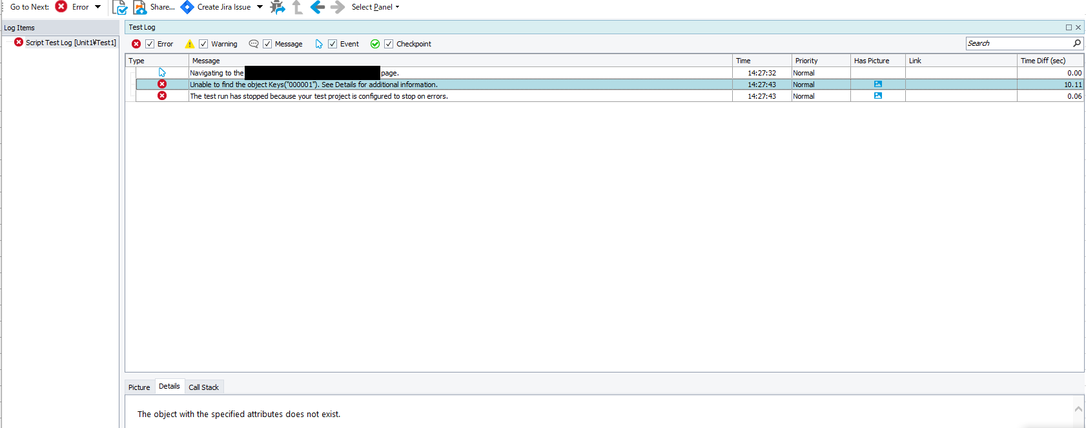Click the 0.00 time diff cell

point(1051,73)
